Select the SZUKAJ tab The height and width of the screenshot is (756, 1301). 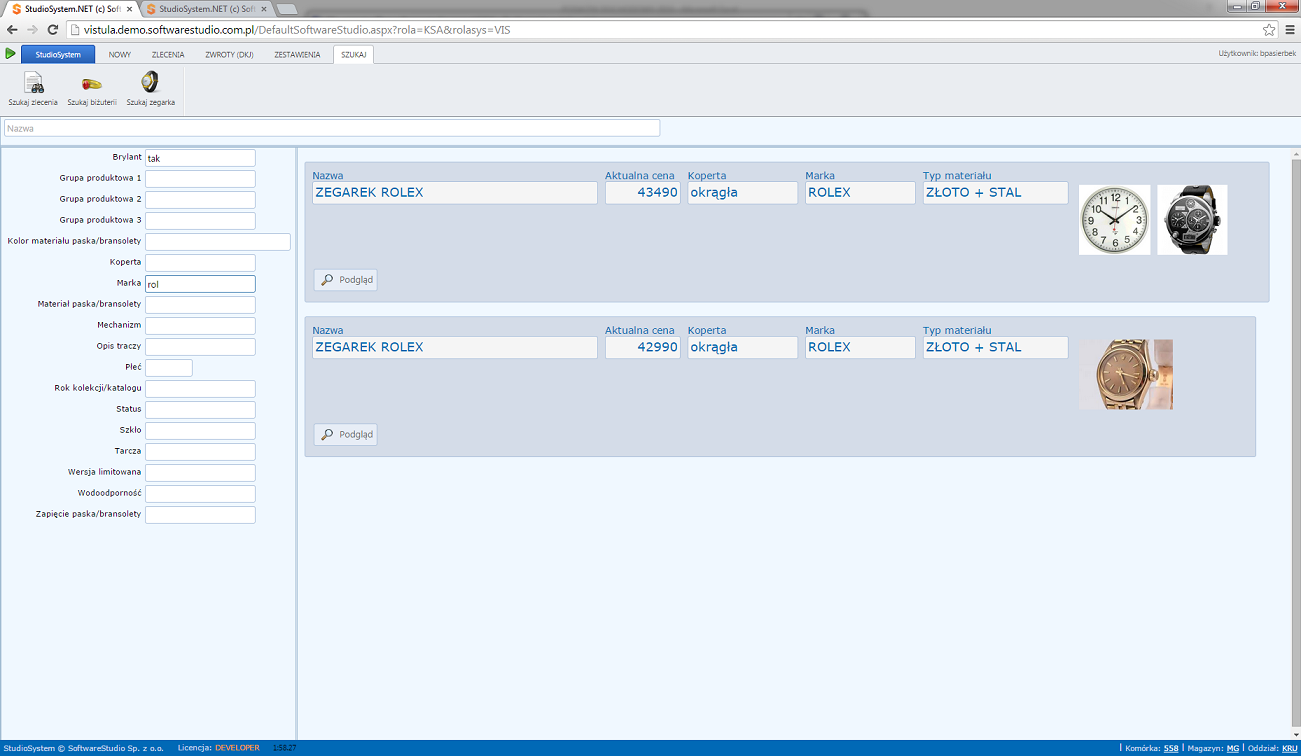[x=353, y=55]
